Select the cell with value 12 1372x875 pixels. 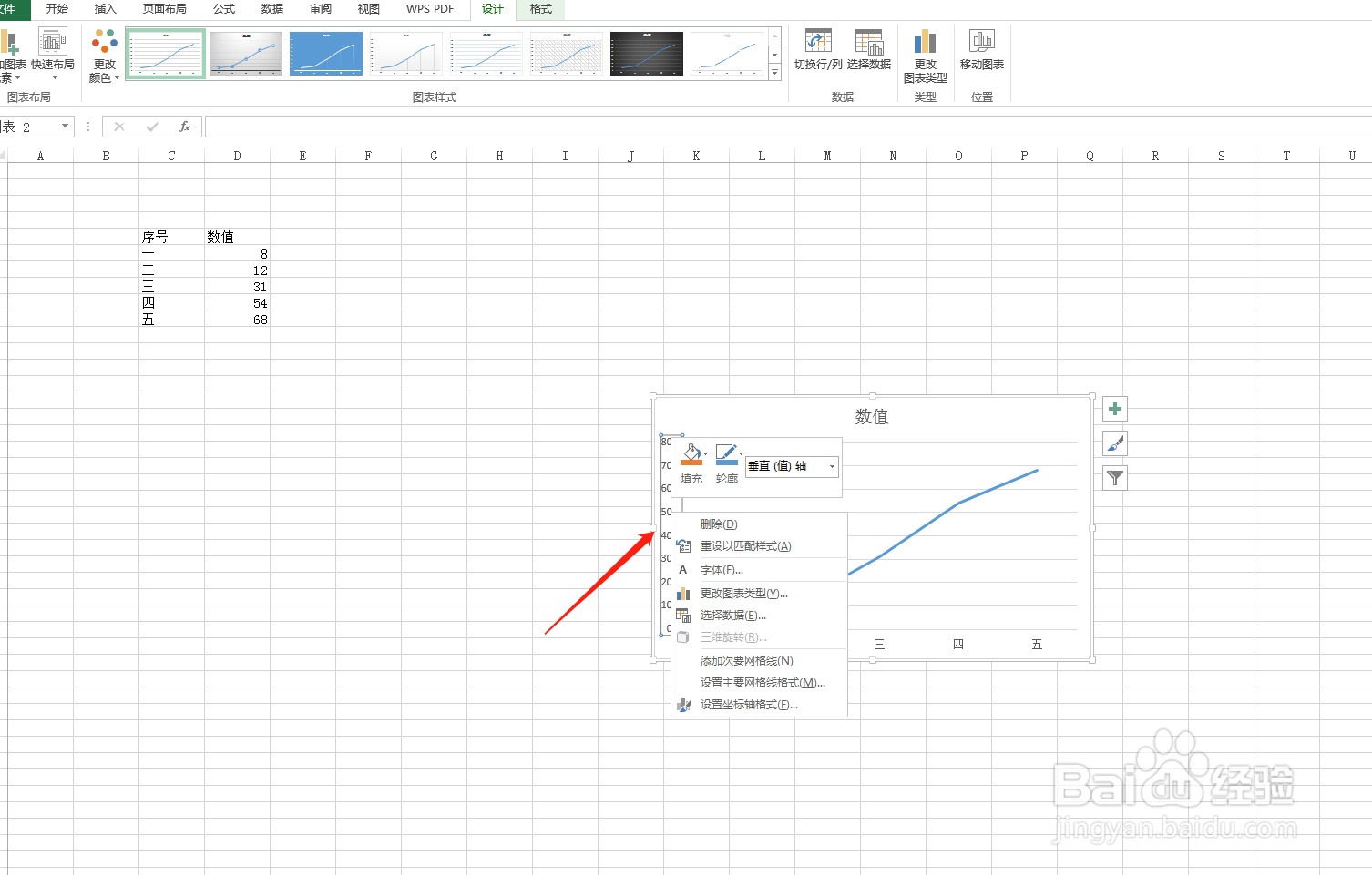(x=237, y=270)
